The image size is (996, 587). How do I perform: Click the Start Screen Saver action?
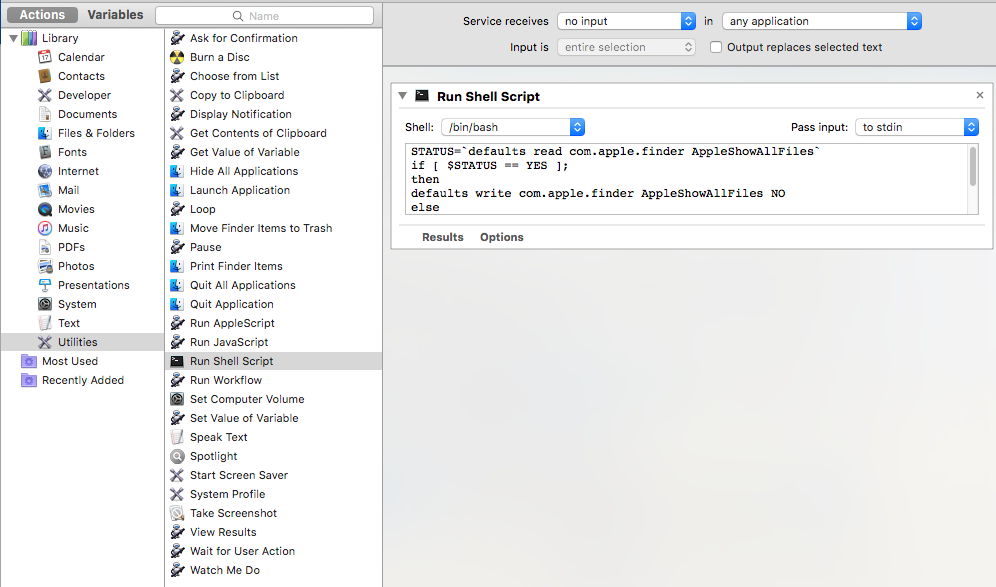click(x=238, y=474)
